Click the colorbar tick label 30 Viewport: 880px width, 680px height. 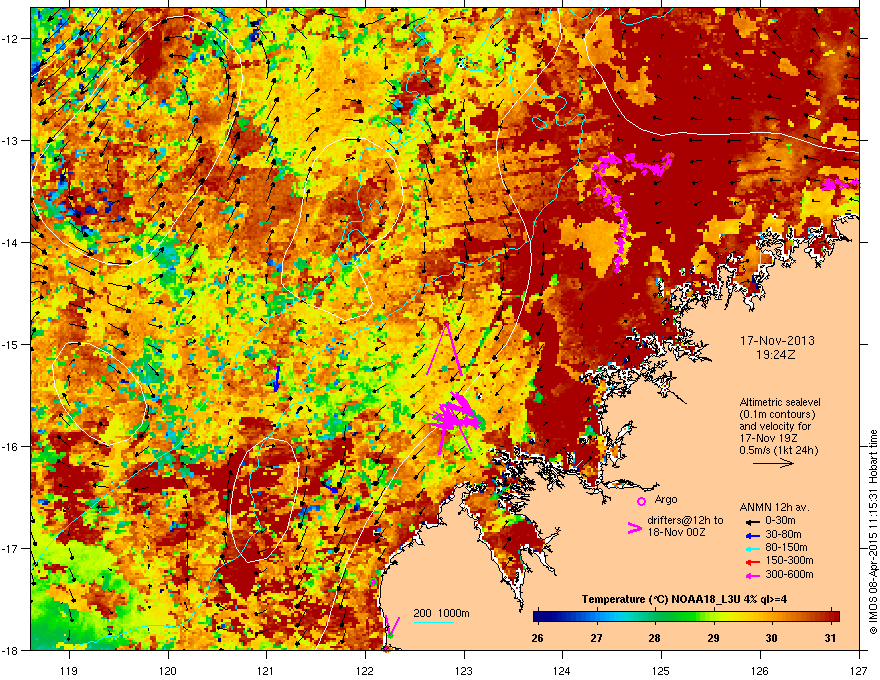772,638
